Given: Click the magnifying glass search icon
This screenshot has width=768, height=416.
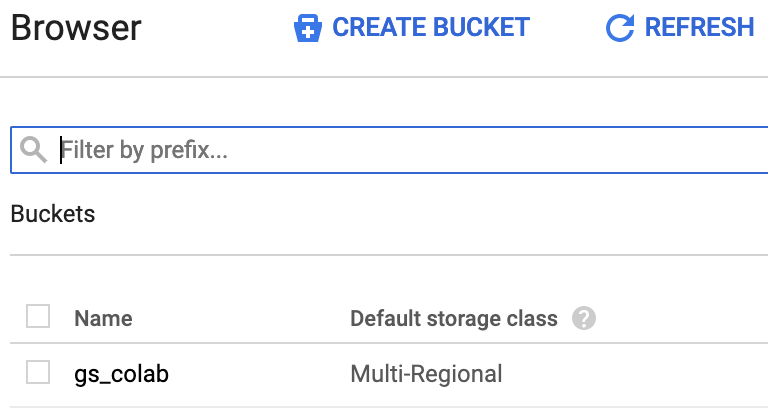Looking at the screenshot, I should (x=34, y=150).
